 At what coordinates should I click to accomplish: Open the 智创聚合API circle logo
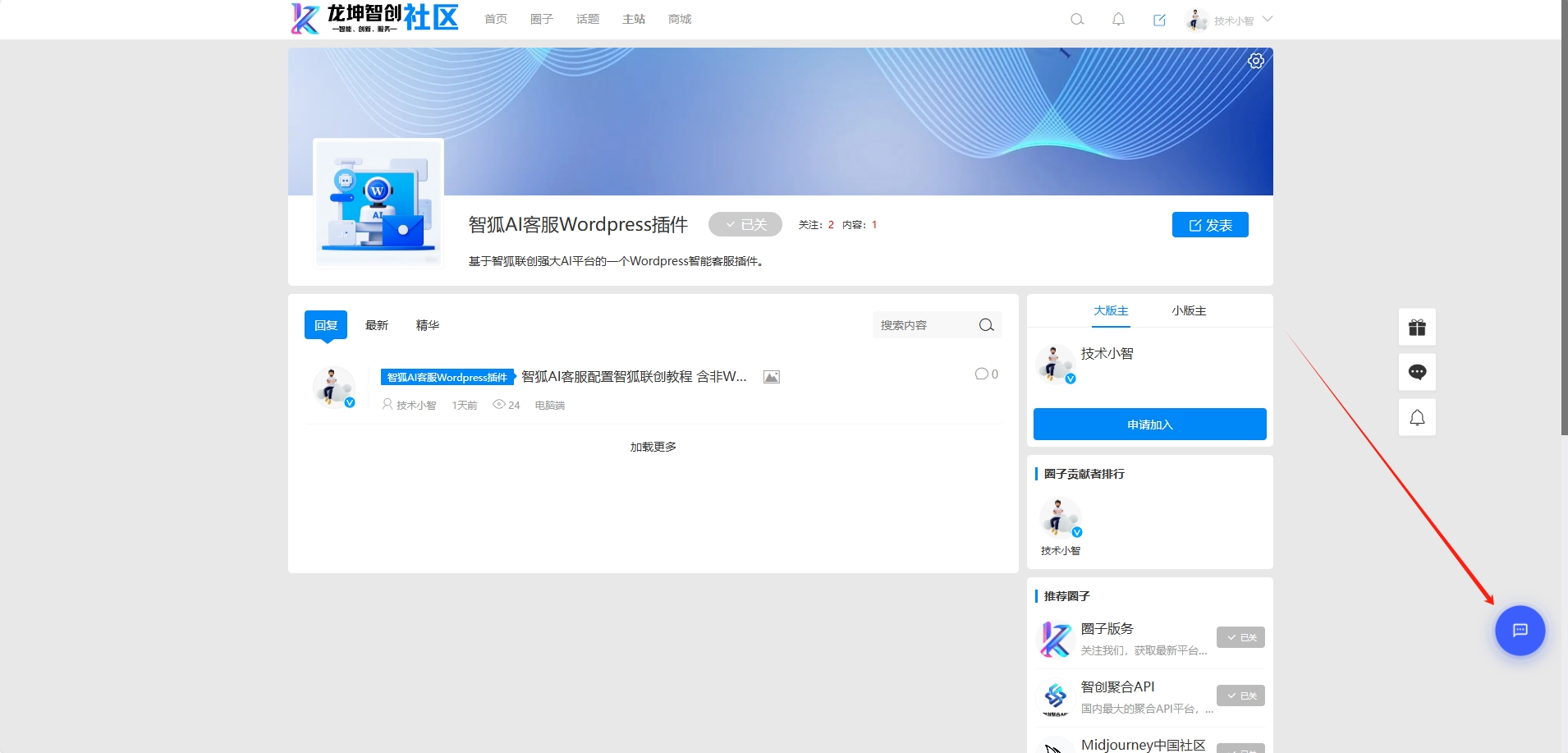point(1055,697)
